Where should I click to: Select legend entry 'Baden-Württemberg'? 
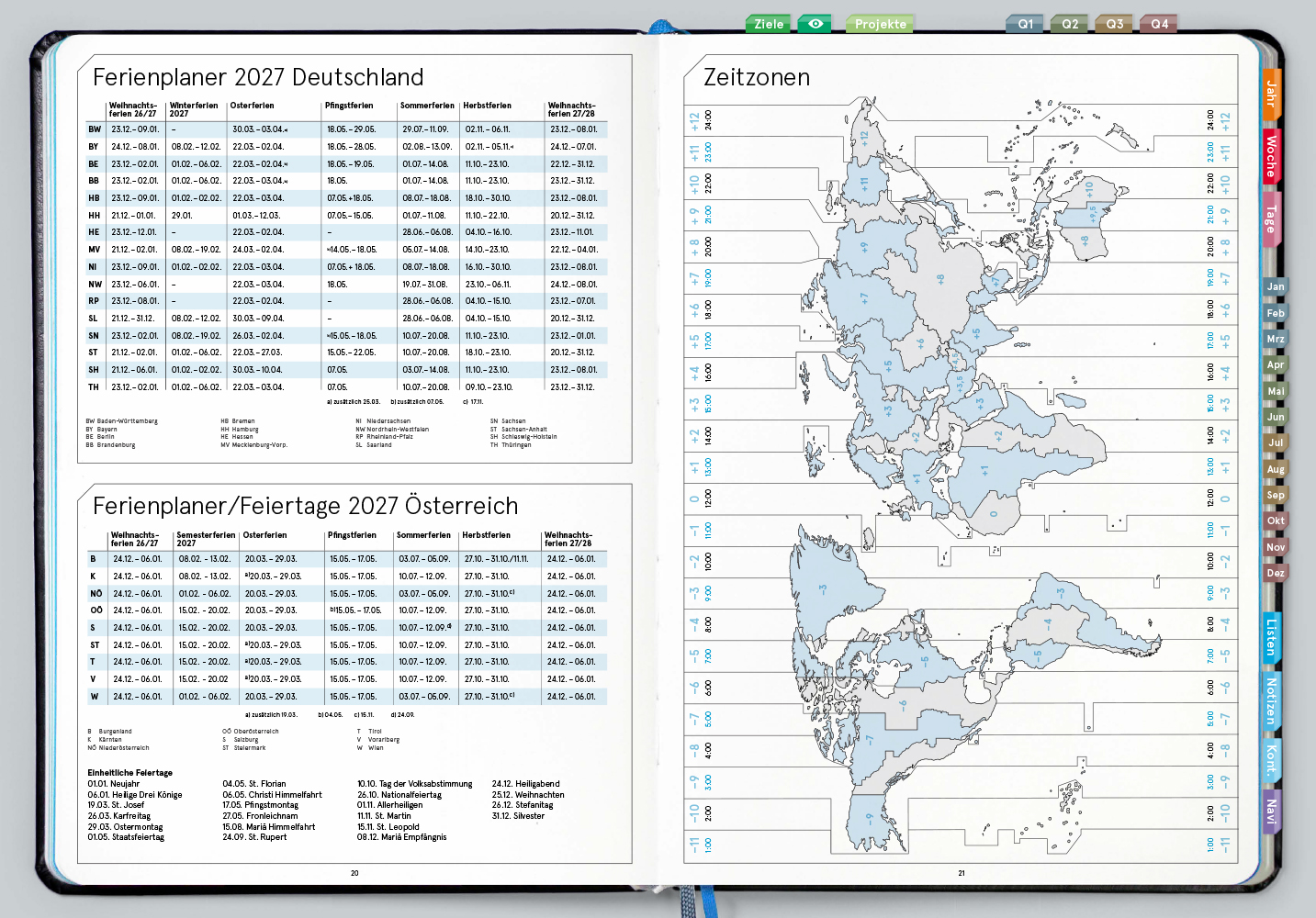click(x=128, y=421)
